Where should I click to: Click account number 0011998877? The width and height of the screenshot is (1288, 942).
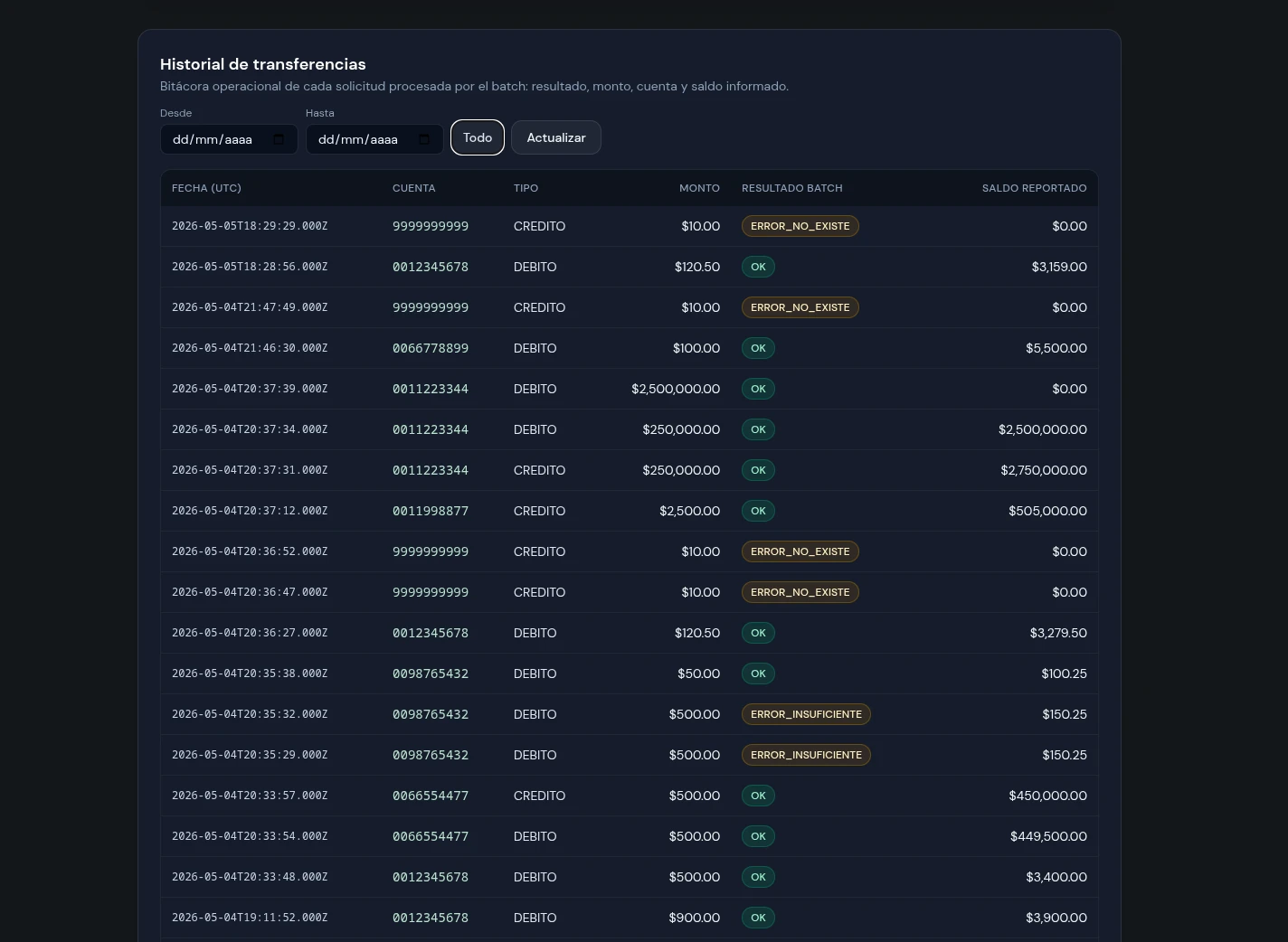[x=431, y=511]
